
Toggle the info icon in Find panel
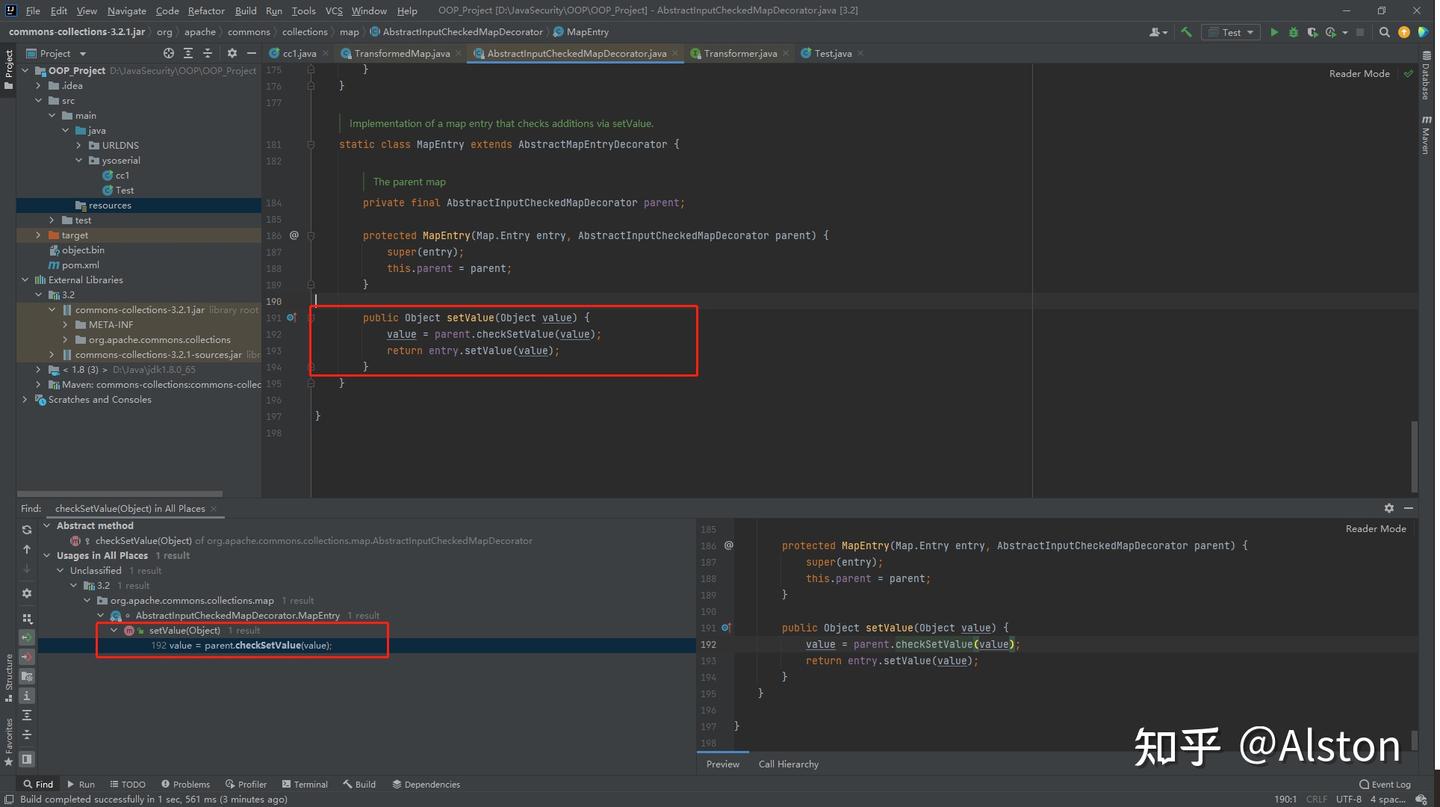[x=27, y=696]
